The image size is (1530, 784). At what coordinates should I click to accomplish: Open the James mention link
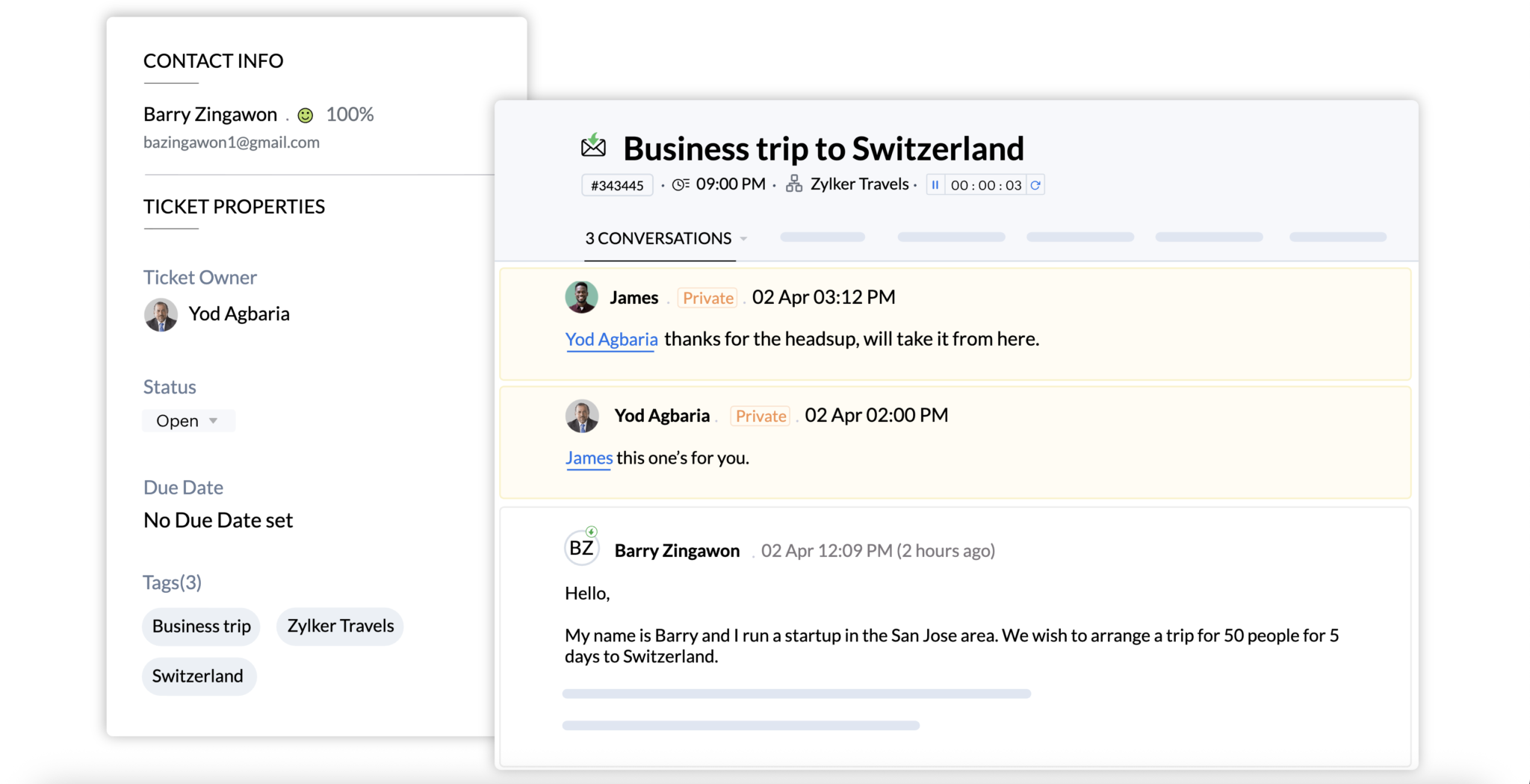tap(589, 458)
